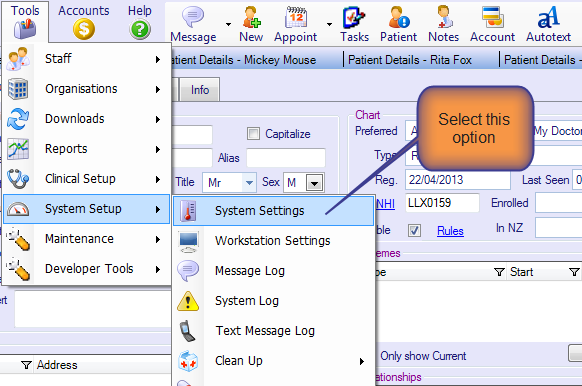Switch to the Info tab
The image size is (582, 386).
click(200, 90)
